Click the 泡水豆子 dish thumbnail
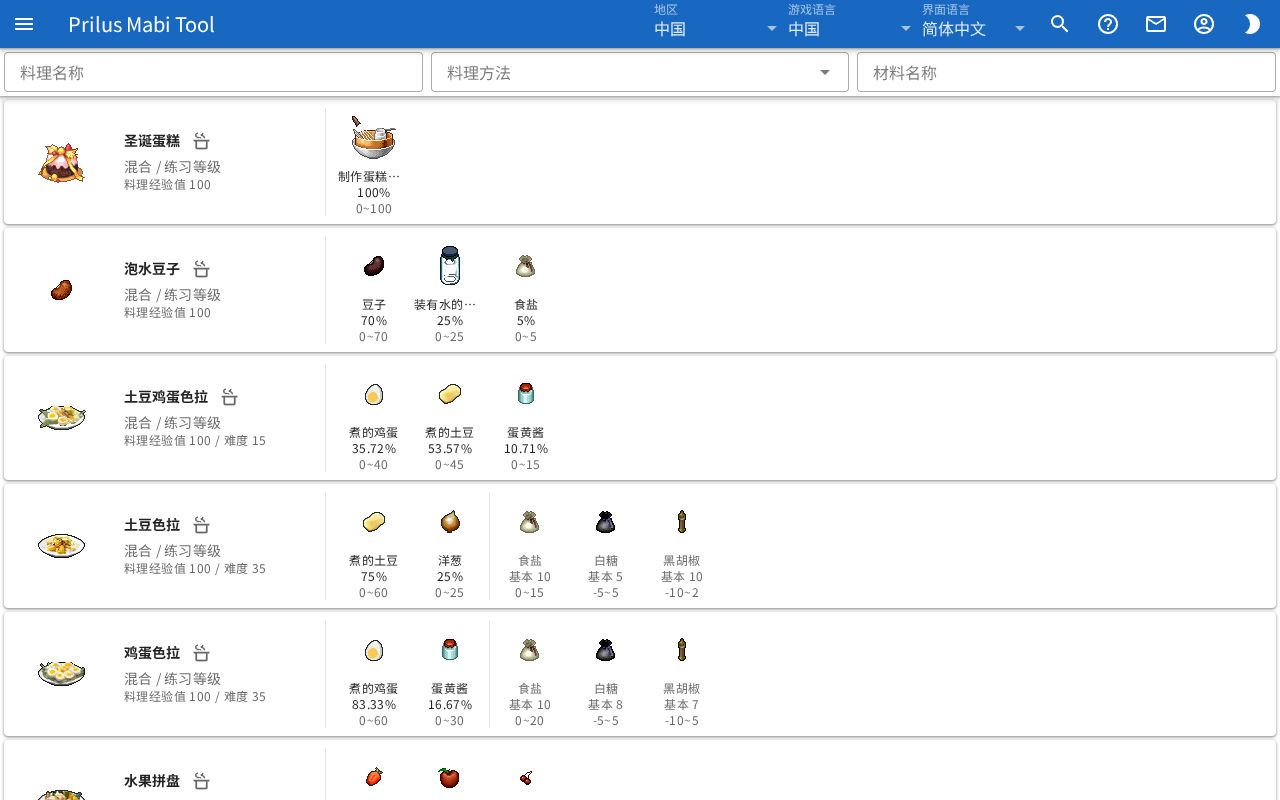 tap(61, 290)
